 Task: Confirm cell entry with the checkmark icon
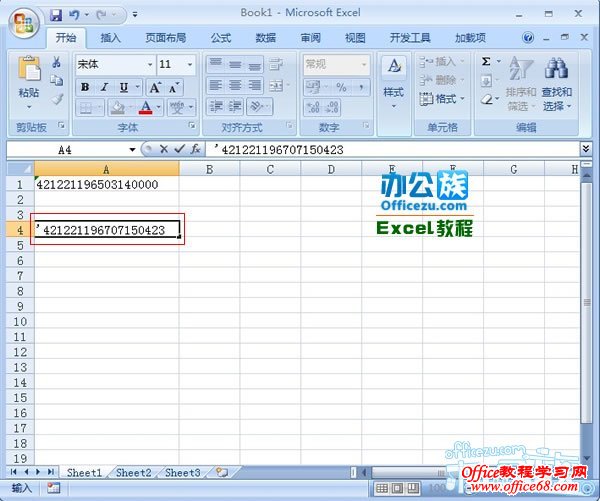179,149
